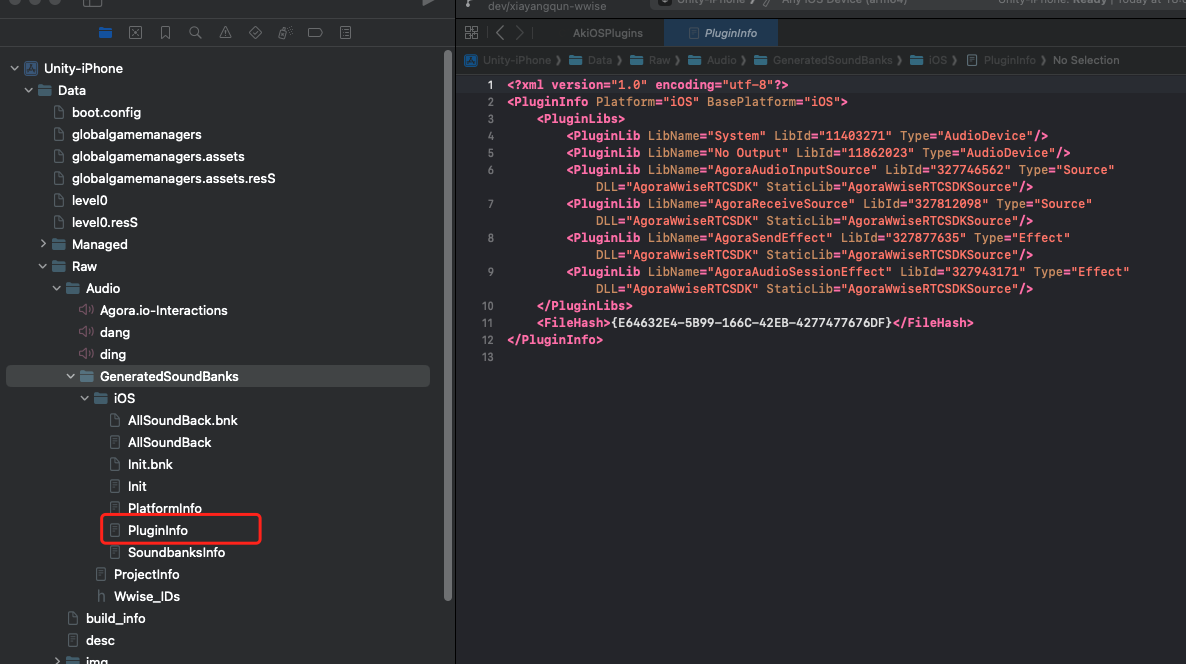Screen dimensions: 1186x664
Task: Click Unity-iPhone in the breadcrumb bar
Action: pyautogui.click(x=517, y=61)
